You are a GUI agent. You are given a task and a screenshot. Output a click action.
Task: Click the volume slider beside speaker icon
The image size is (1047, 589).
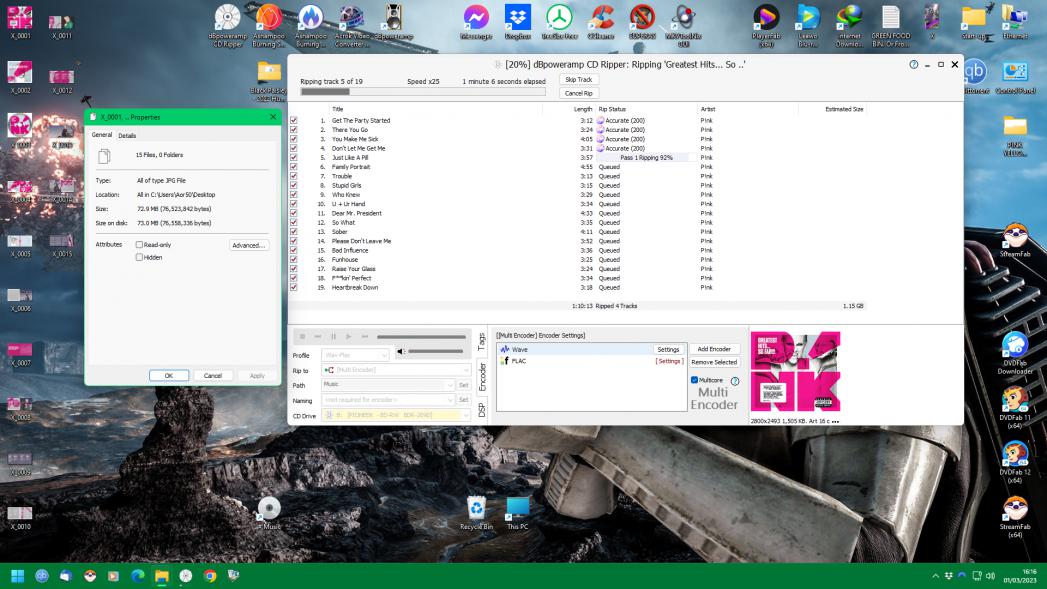[436, 351]
